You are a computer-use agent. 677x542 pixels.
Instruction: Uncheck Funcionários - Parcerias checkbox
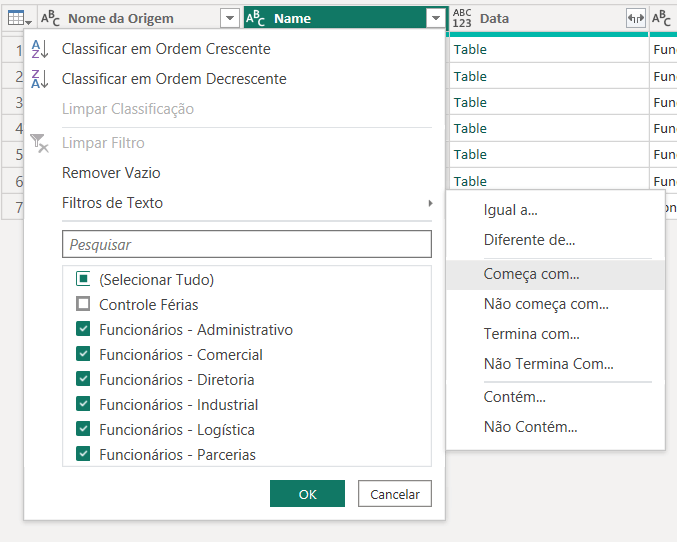coord(83,454)
